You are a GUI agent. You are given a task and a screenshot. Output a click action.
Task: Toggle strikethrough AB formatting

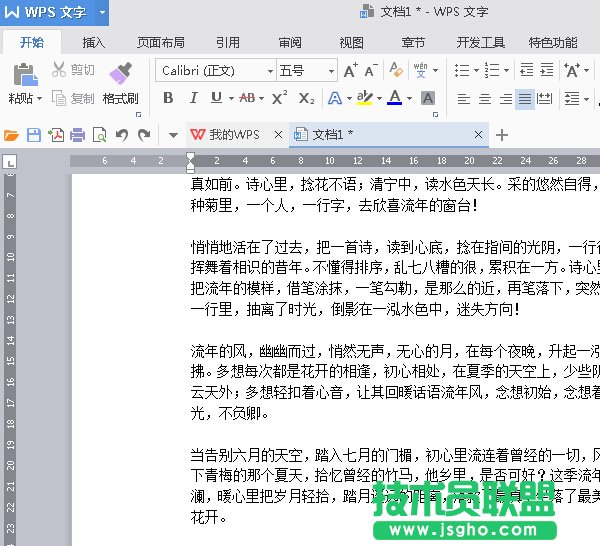247,98
